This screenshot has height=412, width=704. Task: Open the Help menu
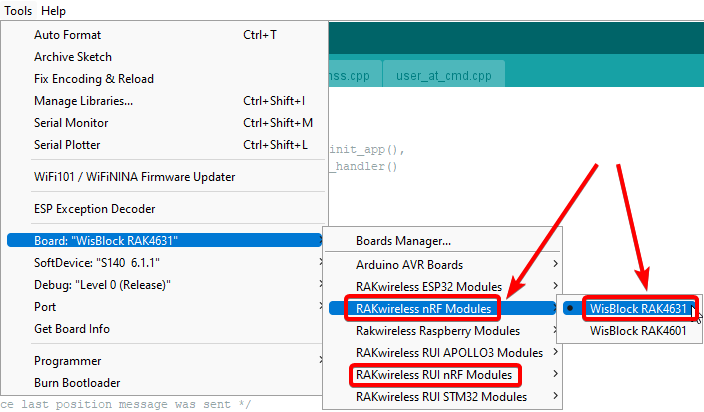point(54,11)
